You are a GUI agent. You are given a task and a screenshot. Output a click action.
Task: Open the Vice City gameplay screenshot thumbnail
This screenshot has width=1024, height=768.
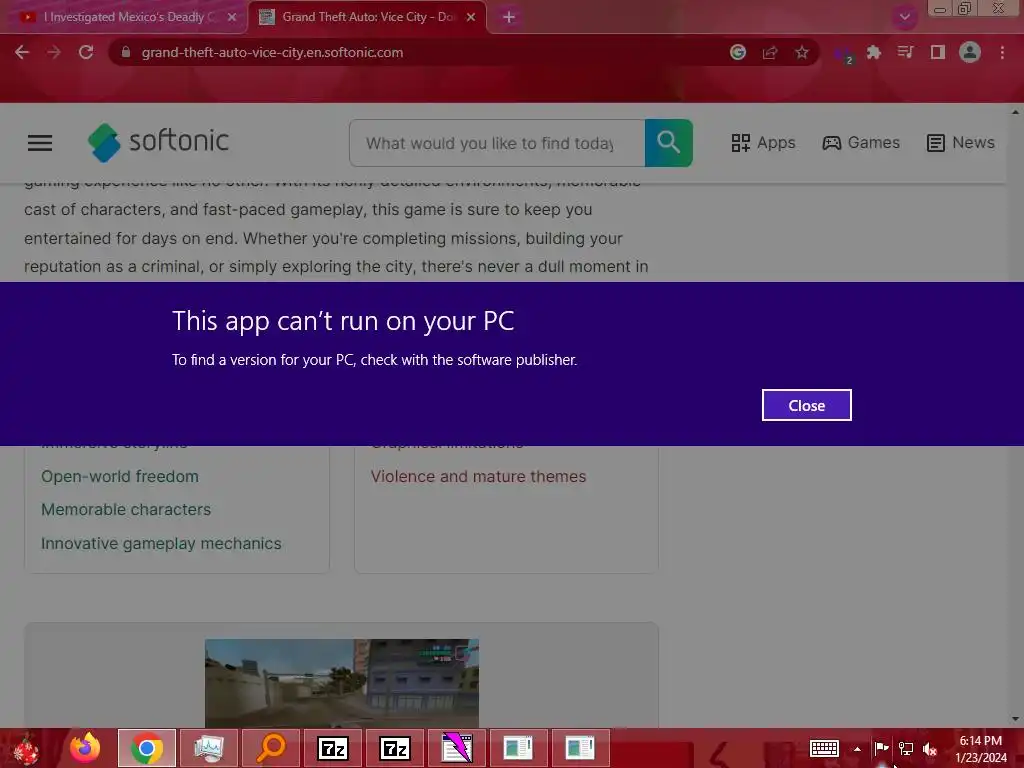pos(342,683)
